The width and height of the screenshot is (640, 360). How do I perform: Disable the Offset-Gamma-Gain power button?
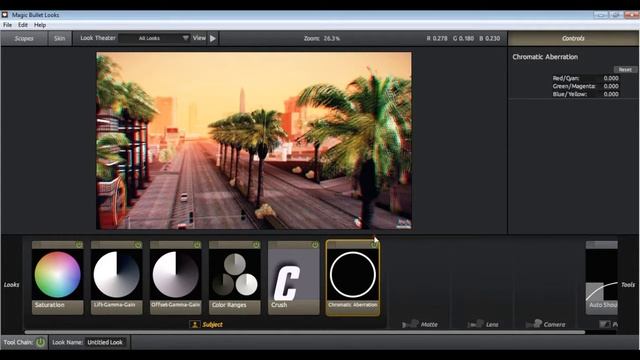(x=197, y=244)
